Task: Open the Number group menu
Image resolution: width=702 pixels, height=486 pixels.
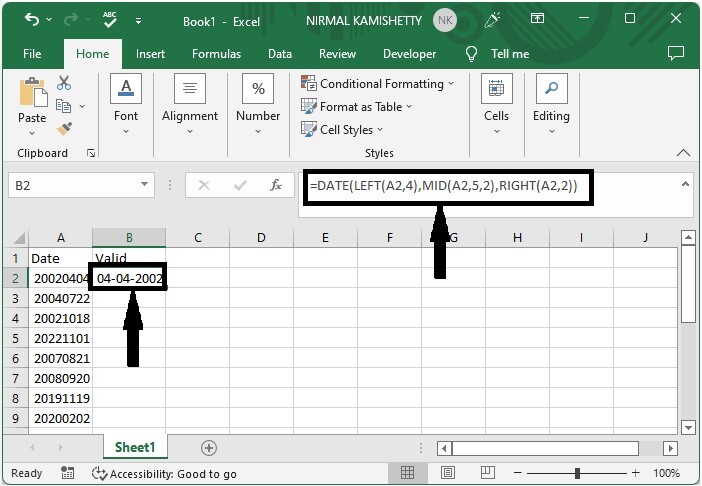Action: [x=258, y=104]
